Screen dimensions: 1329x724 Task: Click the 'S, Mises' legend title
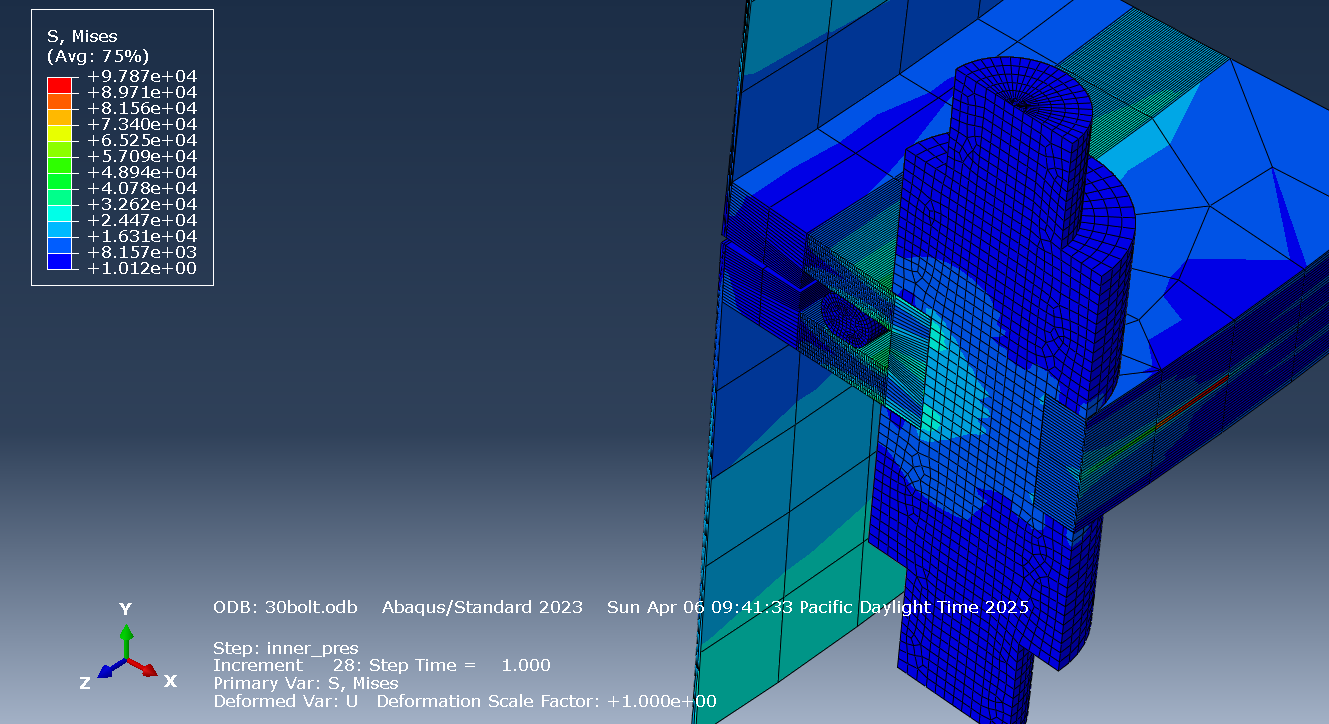(x=83, y=36)
